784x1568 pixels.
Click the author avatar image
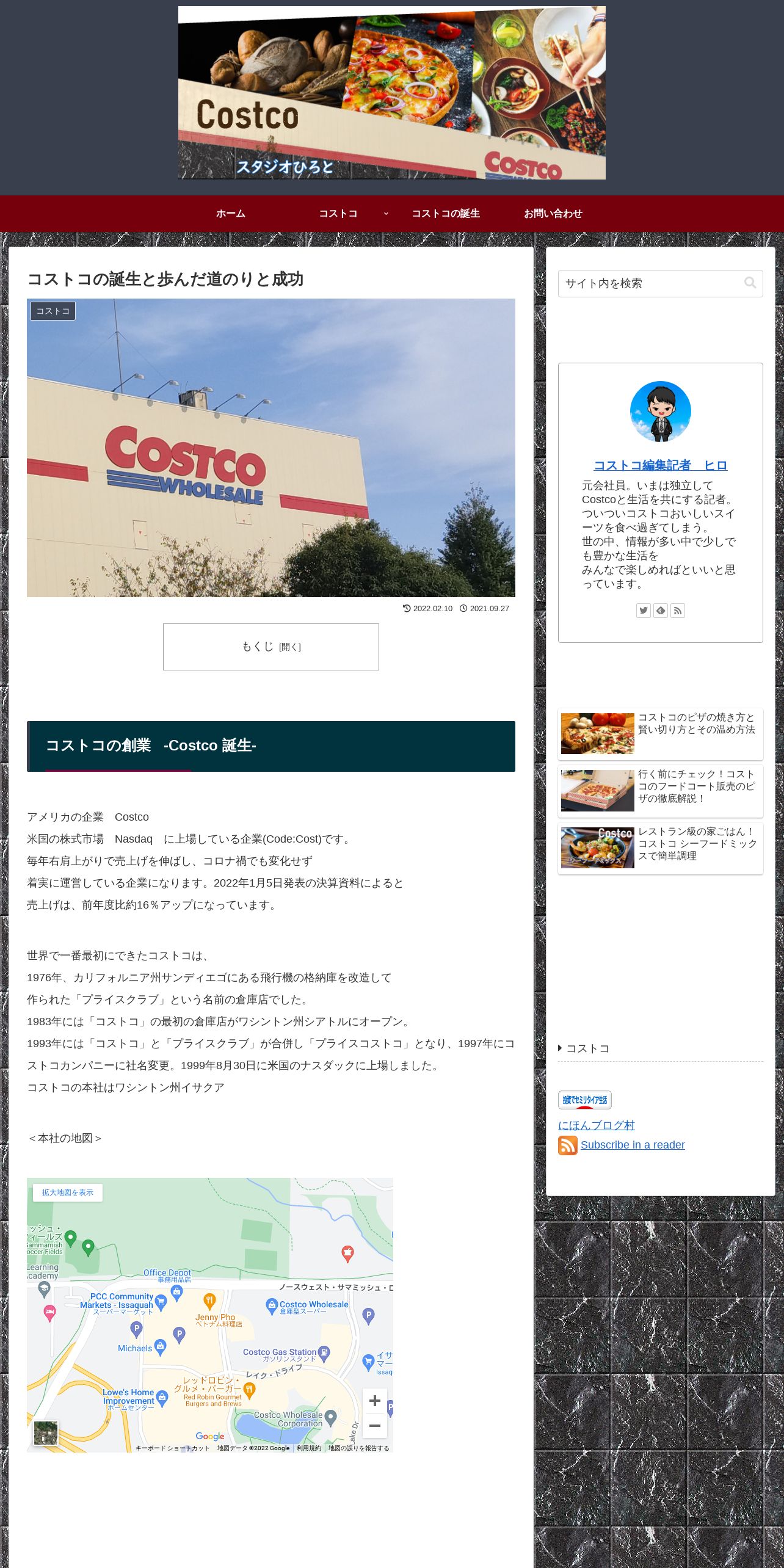click(661, 412)
